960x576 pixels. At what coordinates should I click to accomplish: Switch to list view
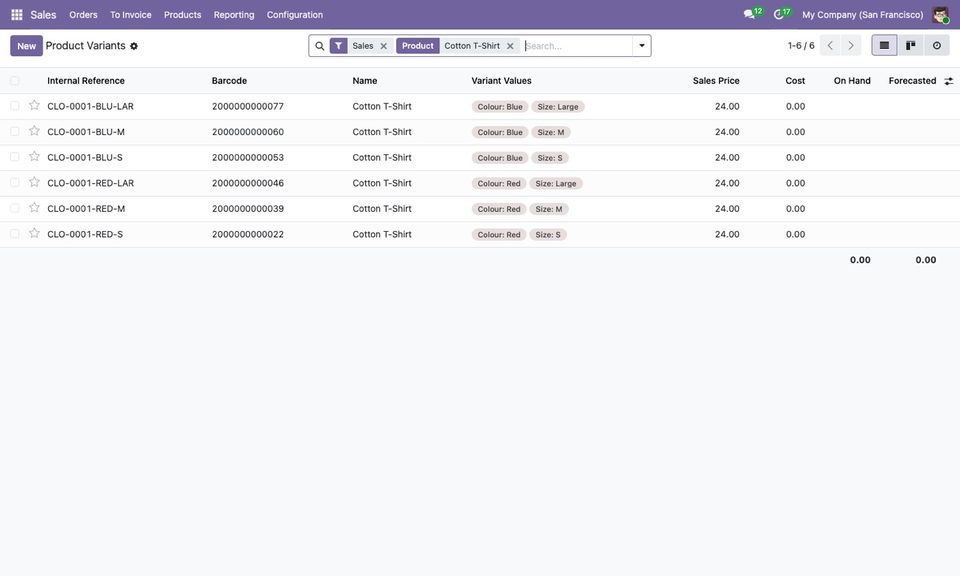pyautogui.click(x=884, y=45)
